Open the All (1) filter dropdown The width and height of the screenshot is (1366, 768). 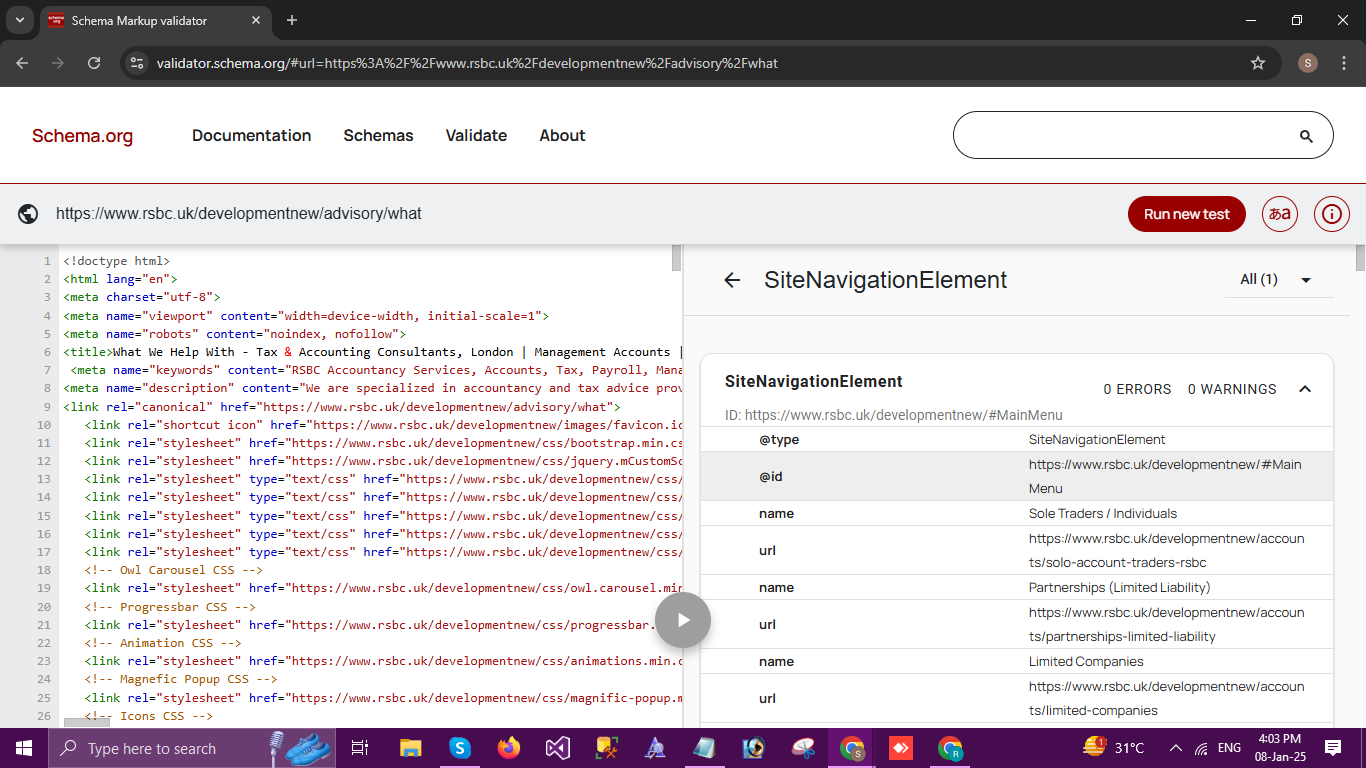tap(1278, 279)
